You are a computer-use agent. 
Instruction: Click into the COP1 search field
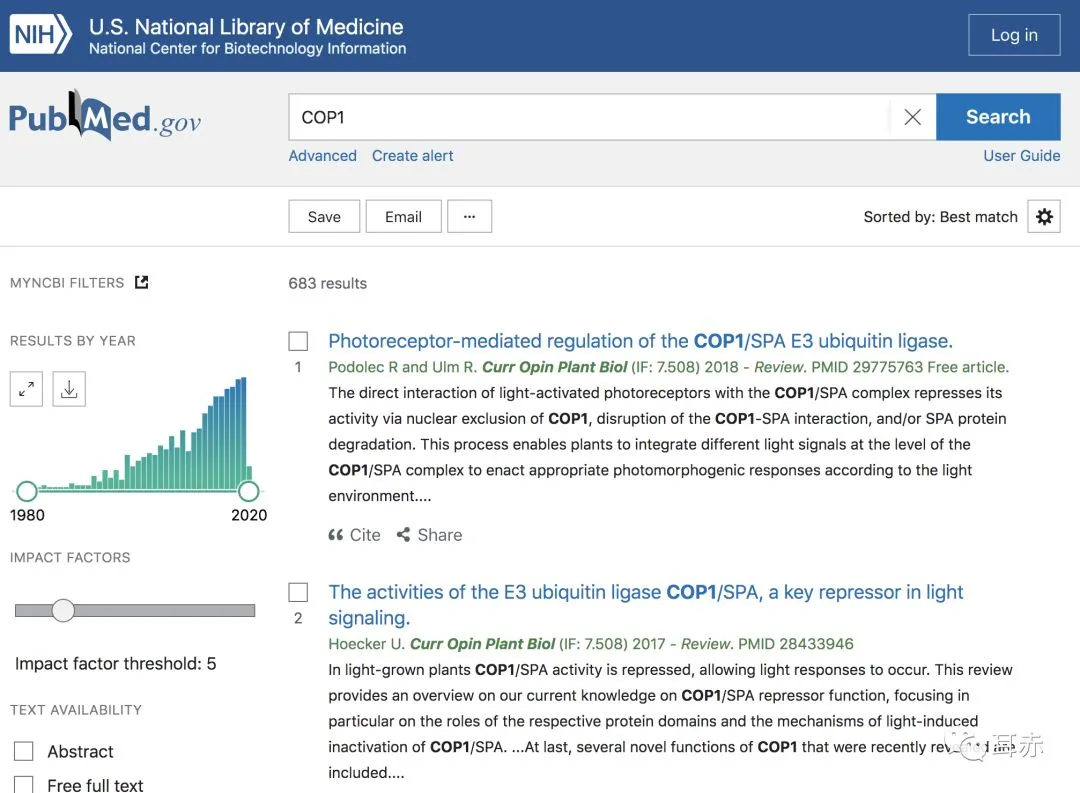coord(590,117)
